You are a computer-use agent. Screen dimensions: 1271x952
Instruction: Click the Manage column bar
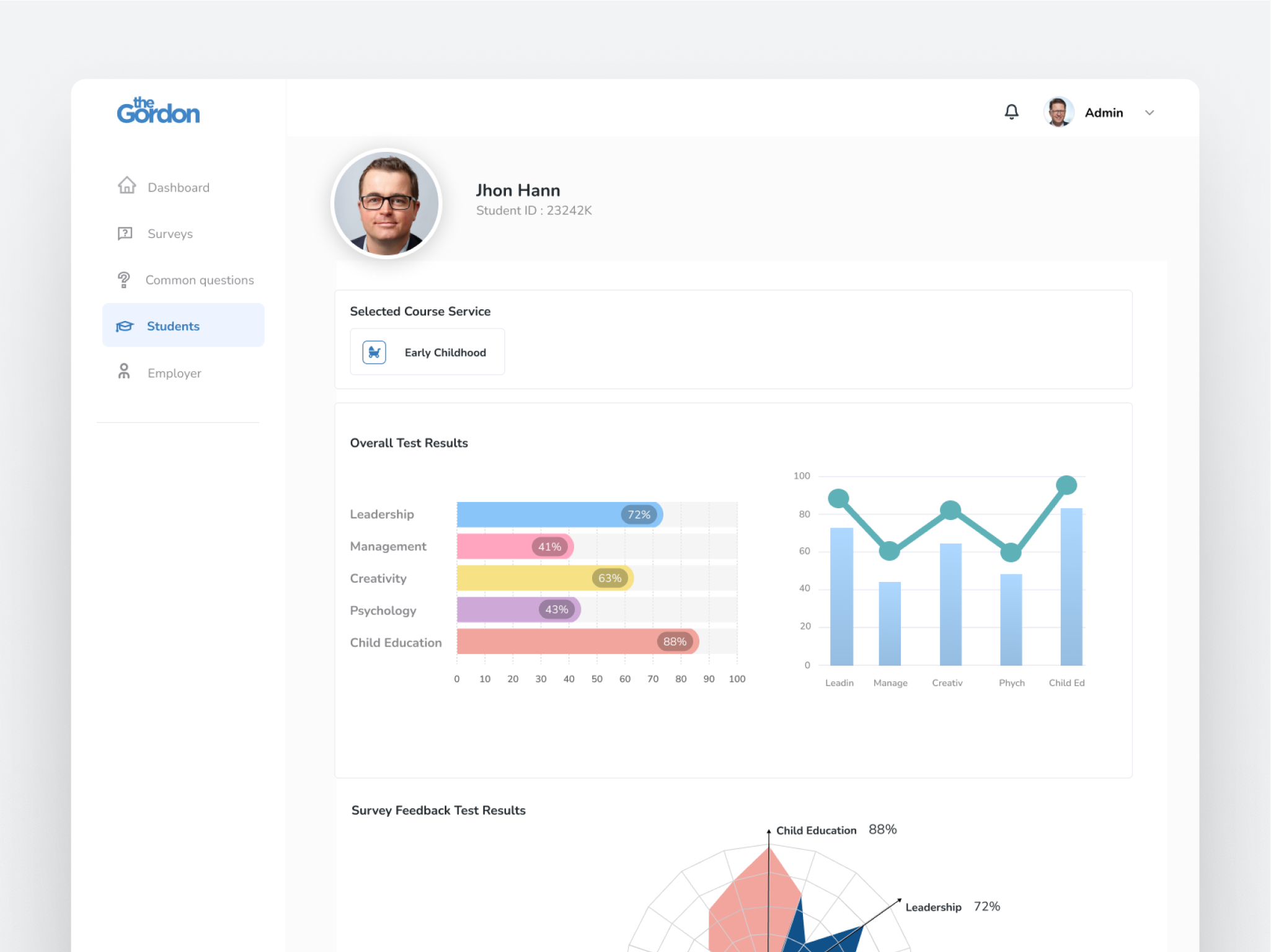click(x=890, y=624)
